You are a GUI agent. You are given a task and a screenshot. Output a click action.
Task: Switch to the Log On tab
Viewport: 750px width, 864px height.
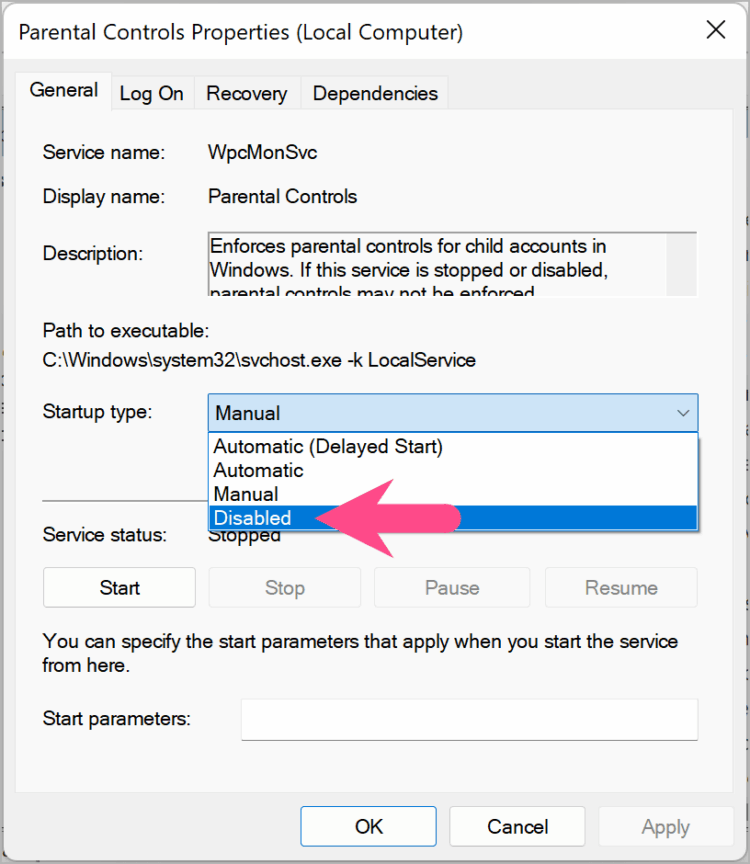151,93
